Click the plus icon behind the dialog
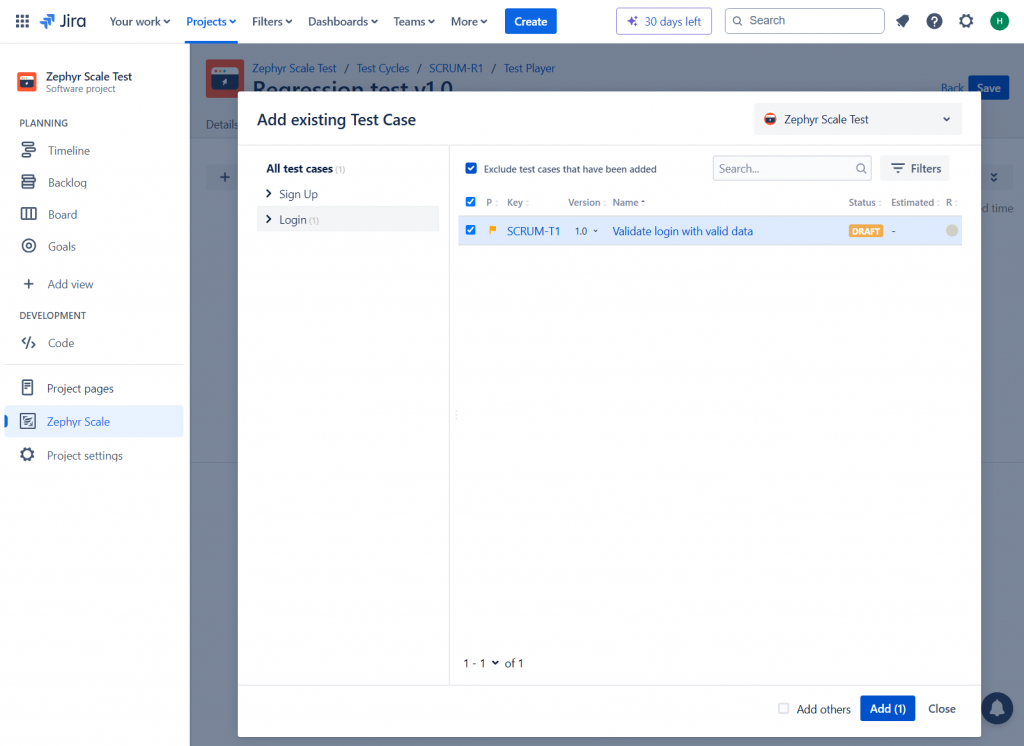Screen dimensions: 1024x746 pos(225,177)
